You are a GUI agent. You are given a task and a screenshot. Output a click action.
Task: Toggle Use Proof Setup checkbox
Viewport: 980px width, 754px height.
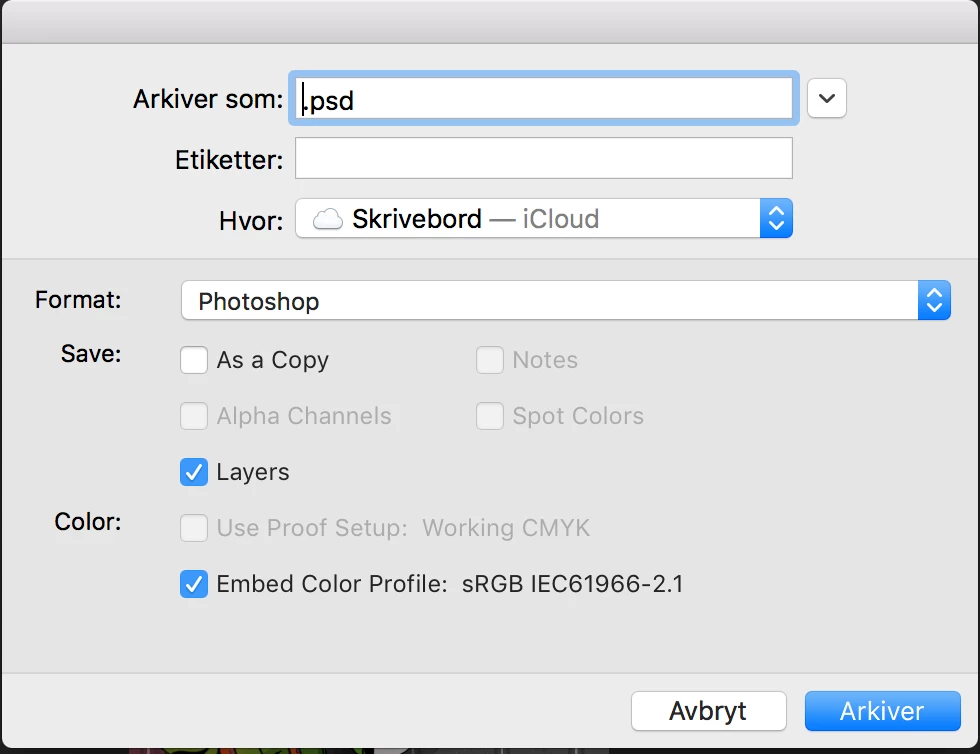click(x=194, y=528)
